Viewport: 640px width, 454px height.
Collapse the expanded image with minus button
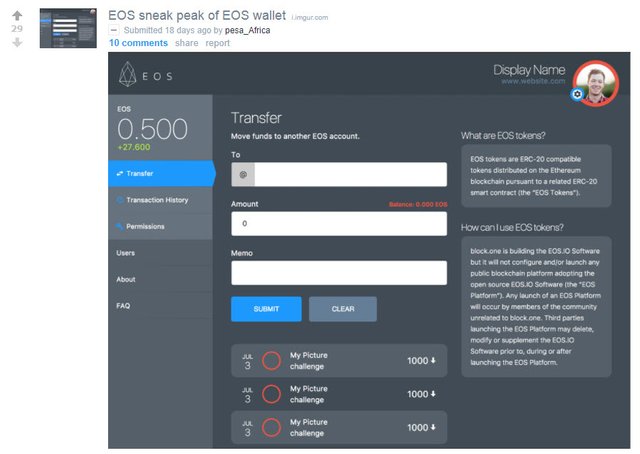click(114, 30)
